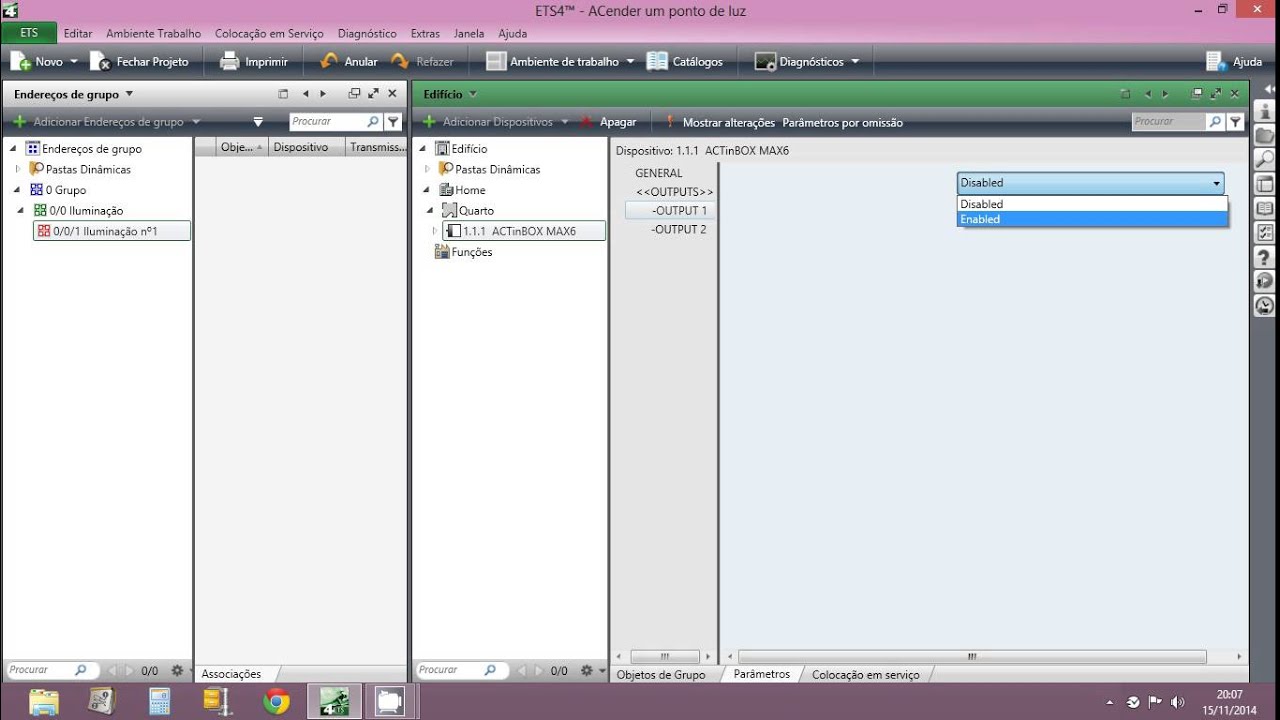The width and height of the screenshot is (1280, 720).
Task: Open the Disabled/Enabled combo box
Action: 1090,183
